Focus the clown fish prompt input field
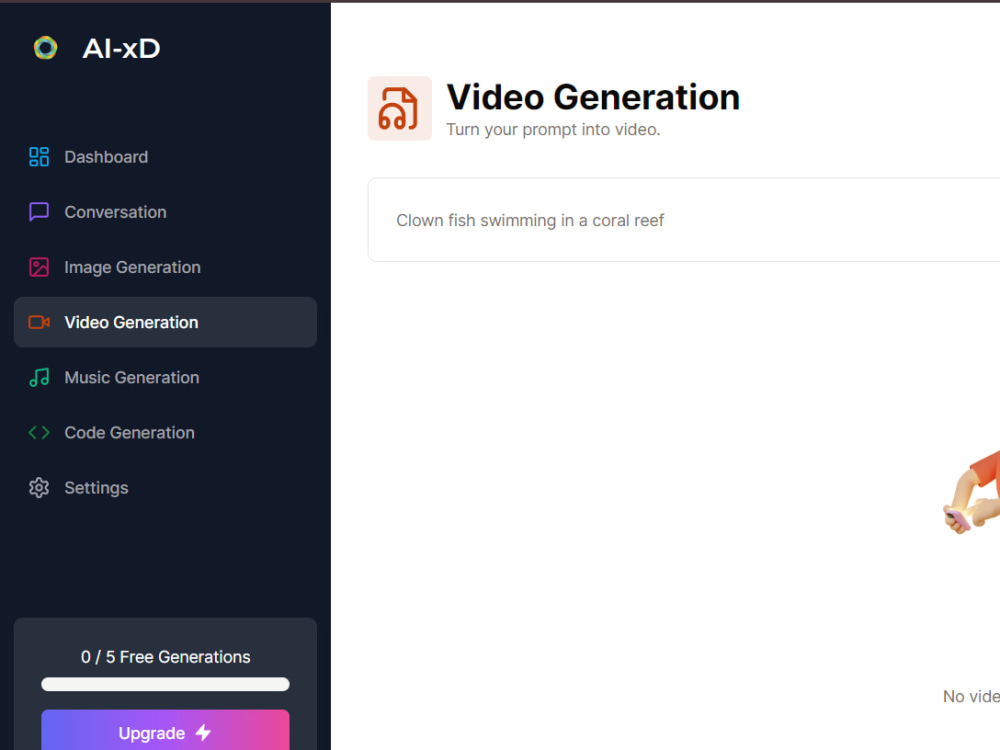The width and height of the screenshot is (1000, 750). tap(684, 220)
